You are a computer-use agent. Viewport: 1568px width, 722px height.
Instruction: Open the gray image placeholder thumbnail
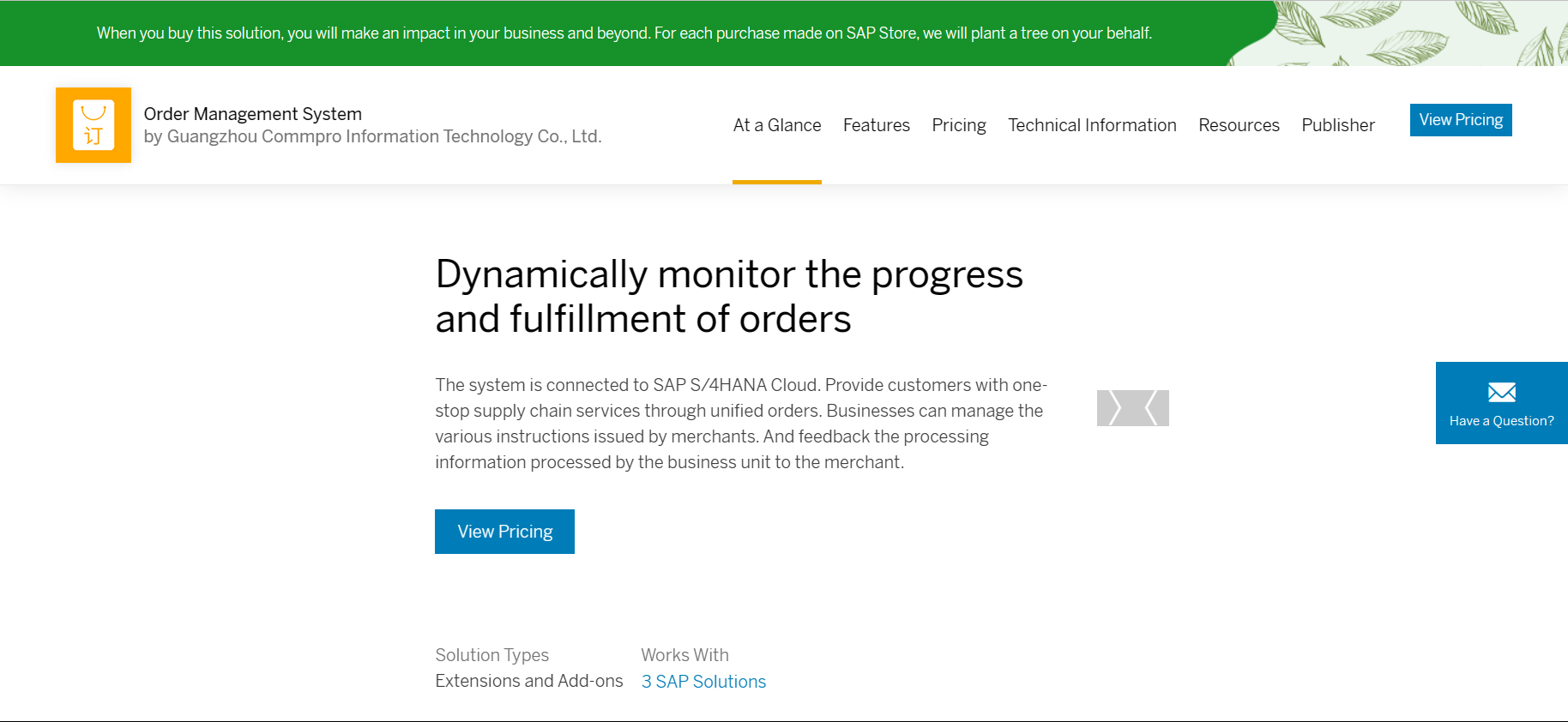click(1132, 408)
